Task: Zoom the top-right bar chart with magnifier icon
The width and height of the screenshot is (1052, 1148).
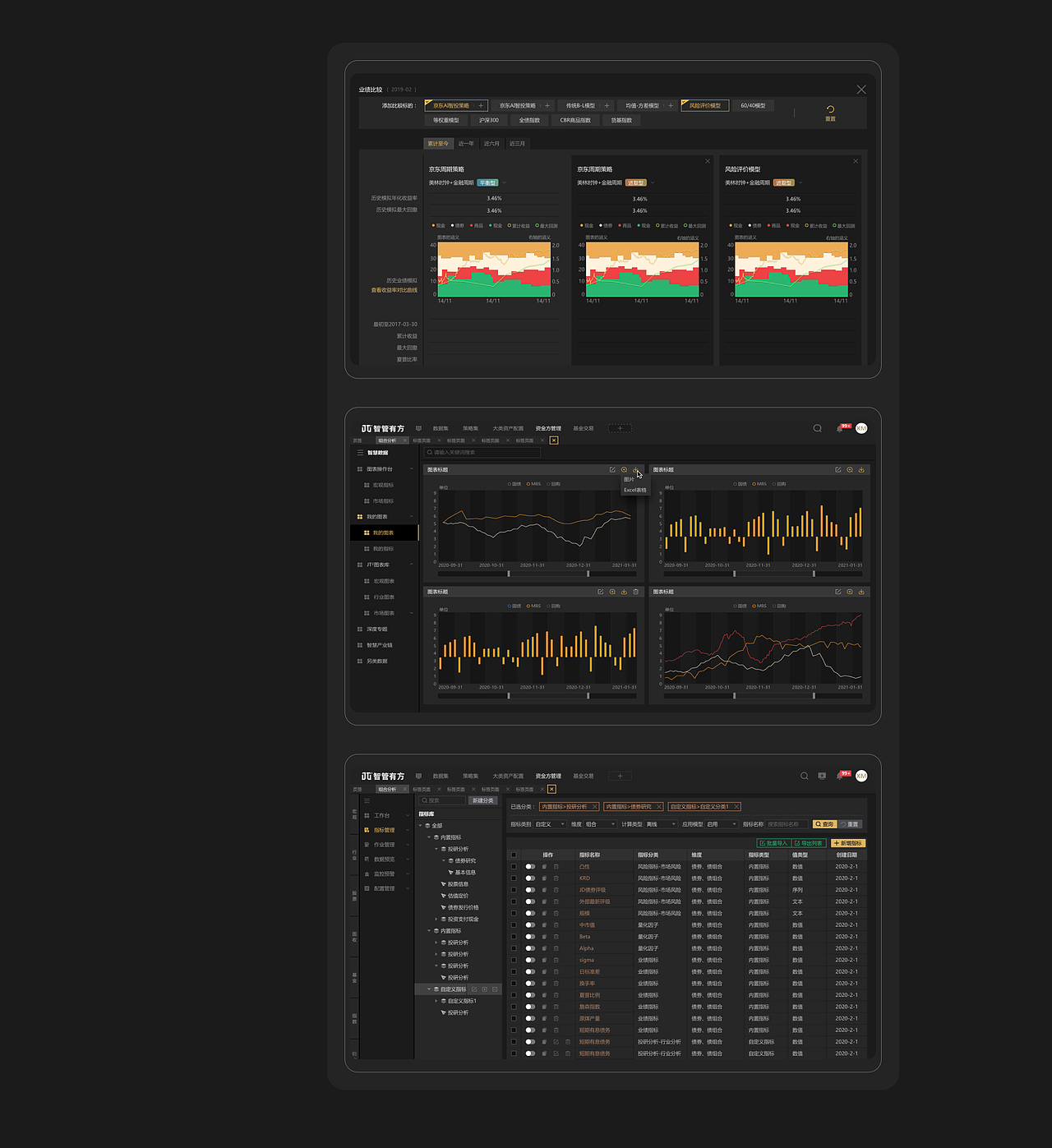Action: [x=850, y=470]
